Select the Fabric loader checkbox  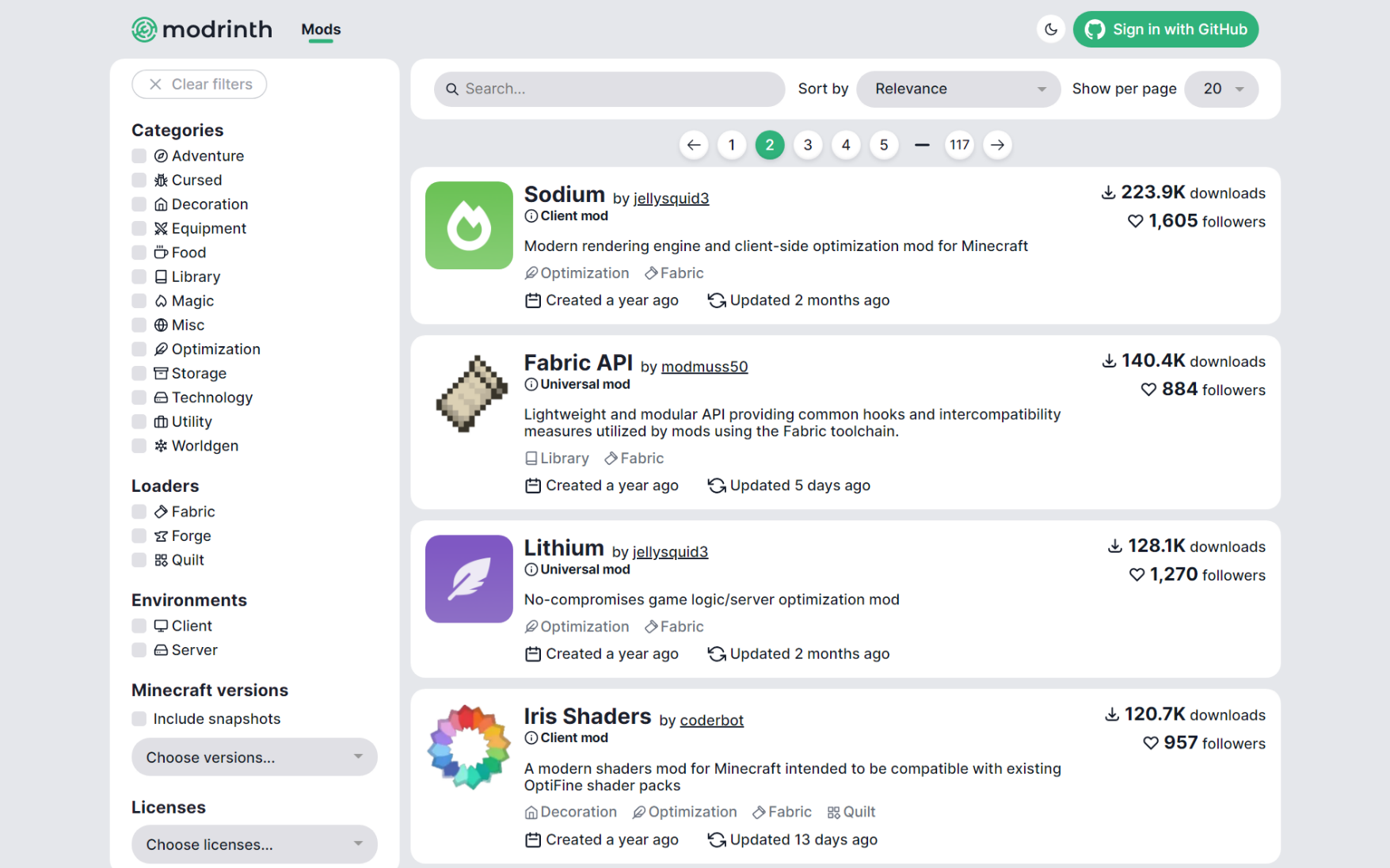139,512
